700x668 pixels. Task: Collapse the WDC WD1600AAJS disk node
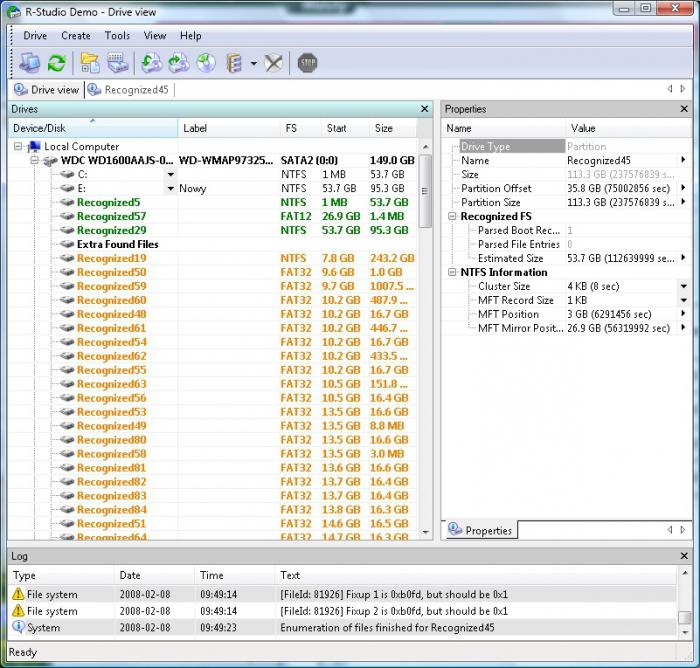(34, 160)
